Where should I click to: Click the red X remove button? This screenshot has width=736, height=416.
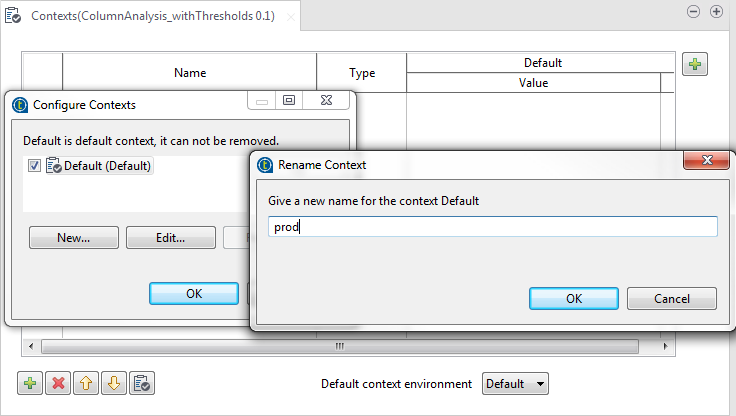point(58,384)
